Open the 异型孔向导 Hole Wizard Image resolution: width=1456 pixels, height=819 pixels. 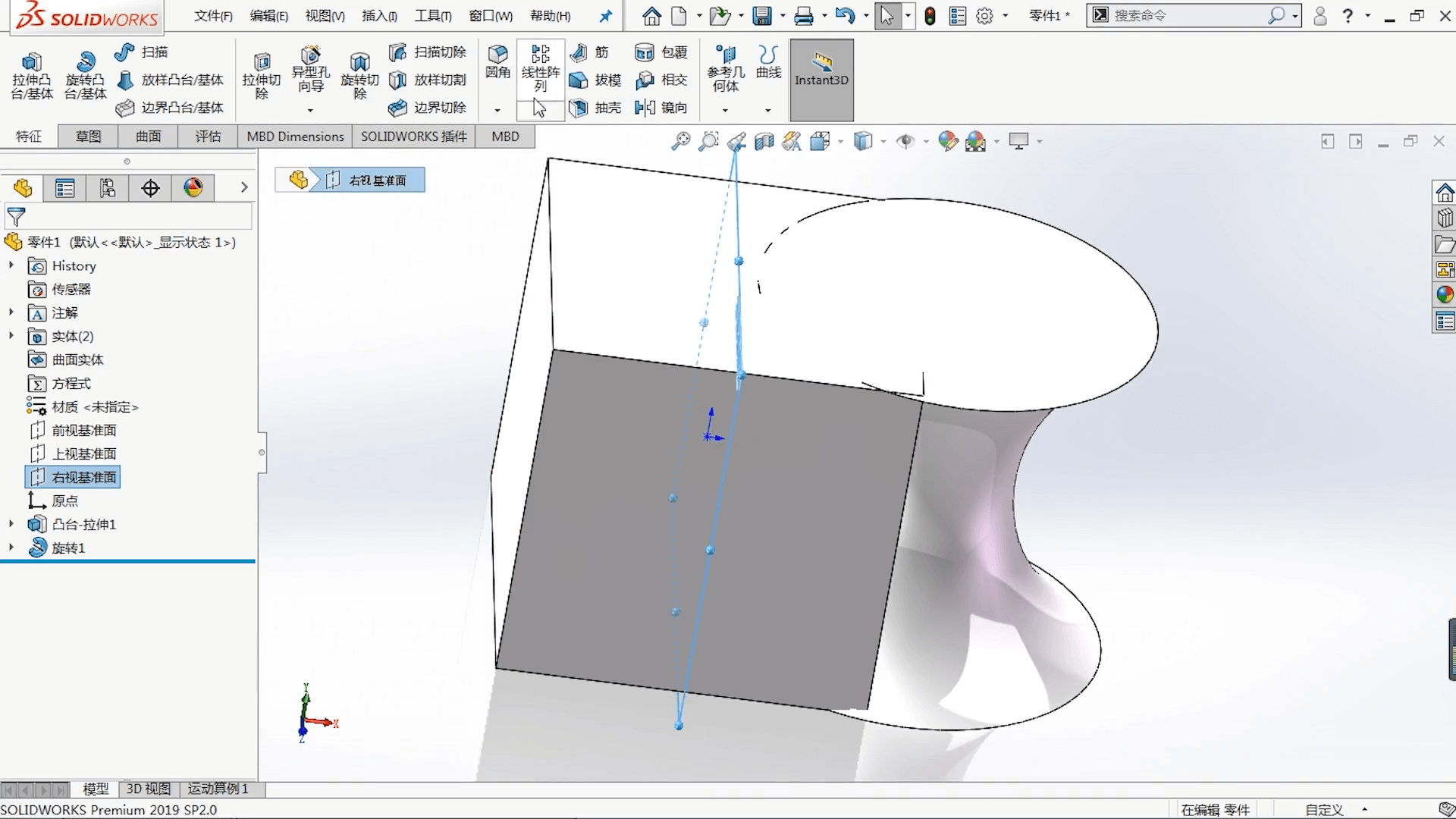309,72
